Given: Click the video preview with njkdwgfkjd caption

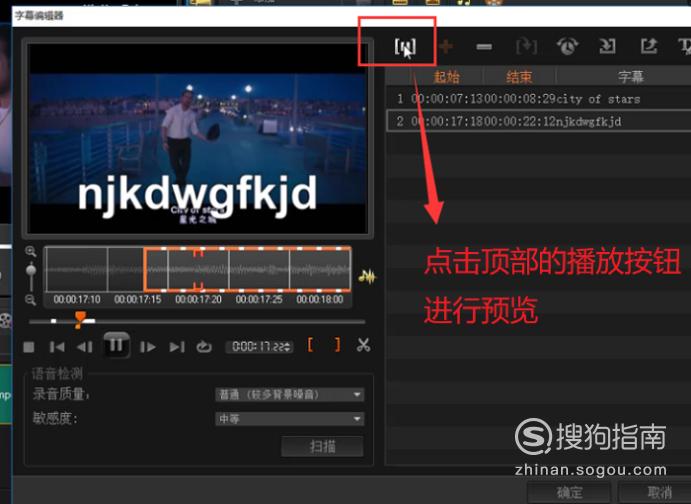Looking at the screenshot, I should pos(197,138).
